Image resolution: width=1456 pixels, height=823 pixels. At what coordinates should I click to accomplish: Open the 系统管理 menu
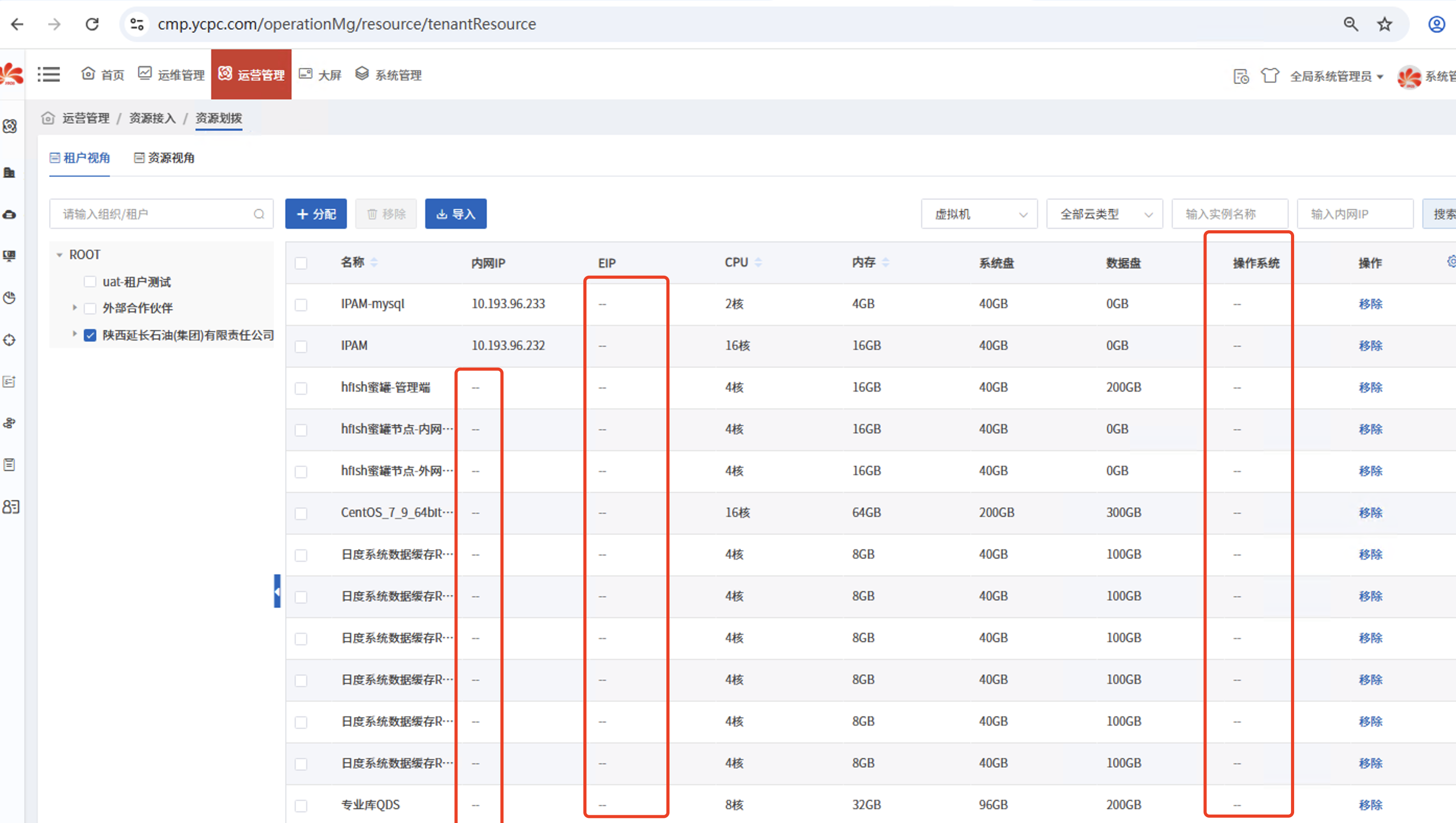point(389,75)
